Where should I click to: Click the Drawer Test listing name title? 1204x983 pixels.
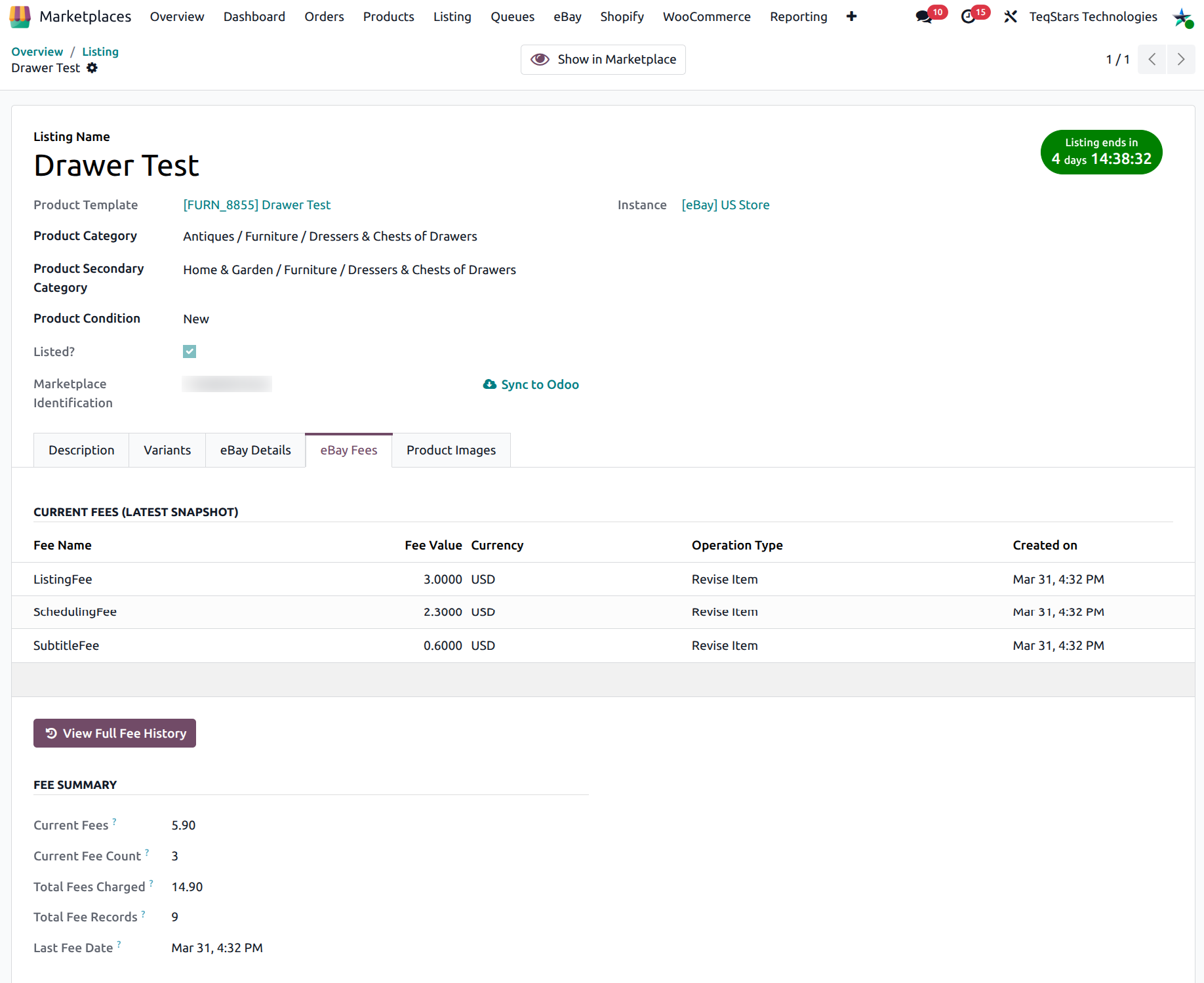pos(116,165)
